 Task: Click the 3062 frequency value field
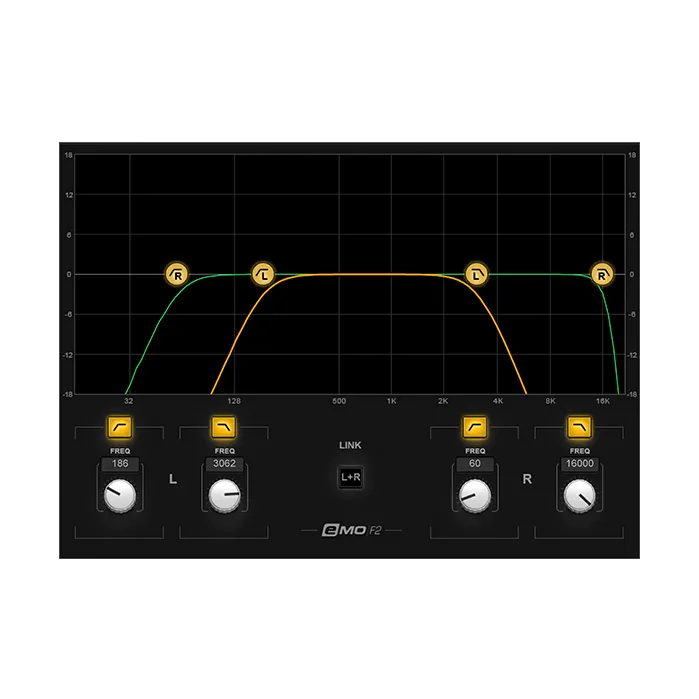pos(224,464)
